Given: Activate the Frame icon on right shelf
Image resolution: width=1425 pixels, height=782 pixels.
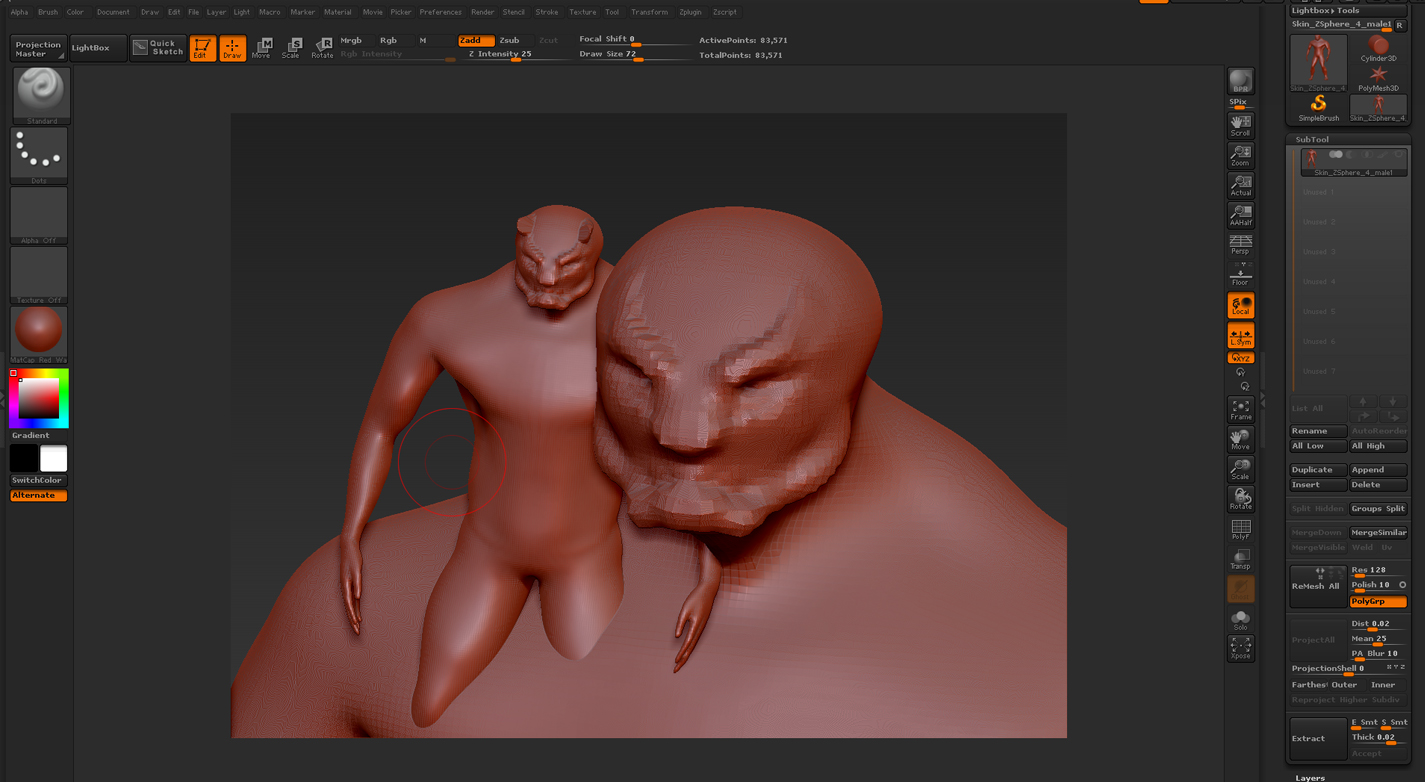Looking at the screenshot, I should click(x=1240, y=406).
